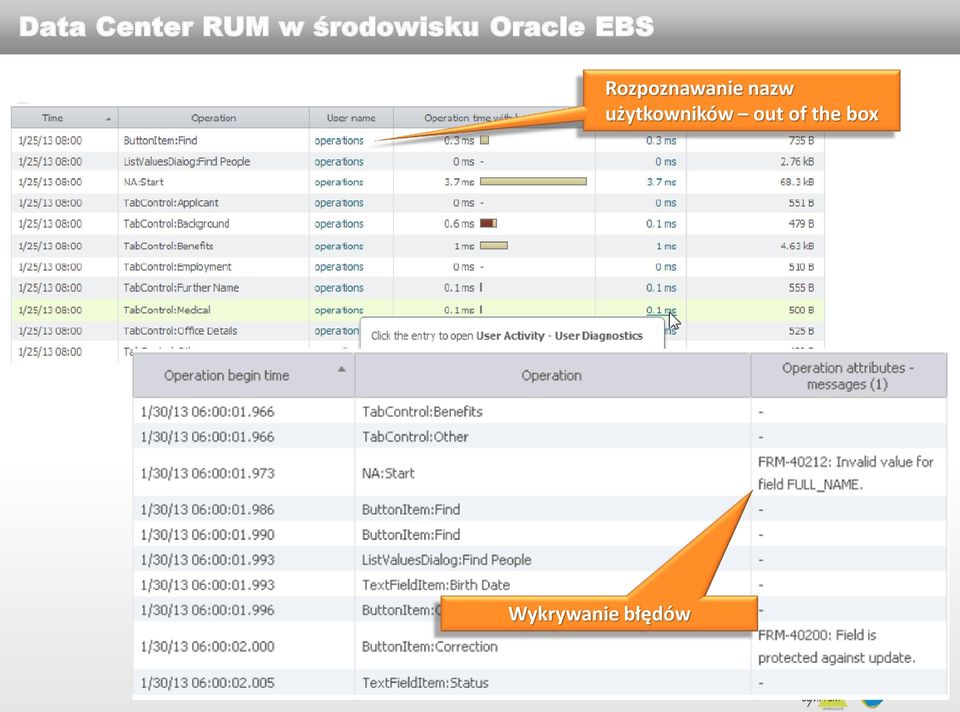
Task: Open the operations link in the ButtonItem:Find row
Action: (x=339, y=140)
